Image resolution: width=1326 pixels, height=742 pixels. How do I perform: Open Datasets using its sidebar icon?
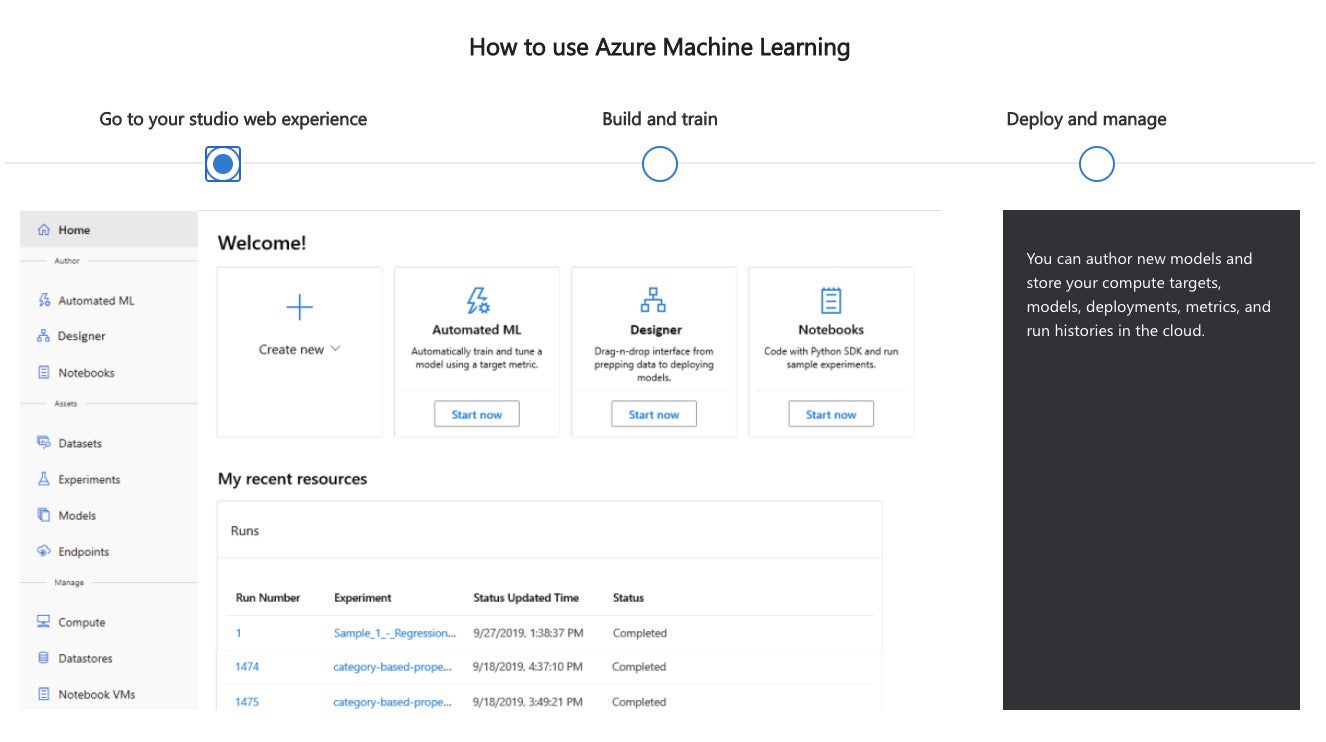[x=44, y=443]
